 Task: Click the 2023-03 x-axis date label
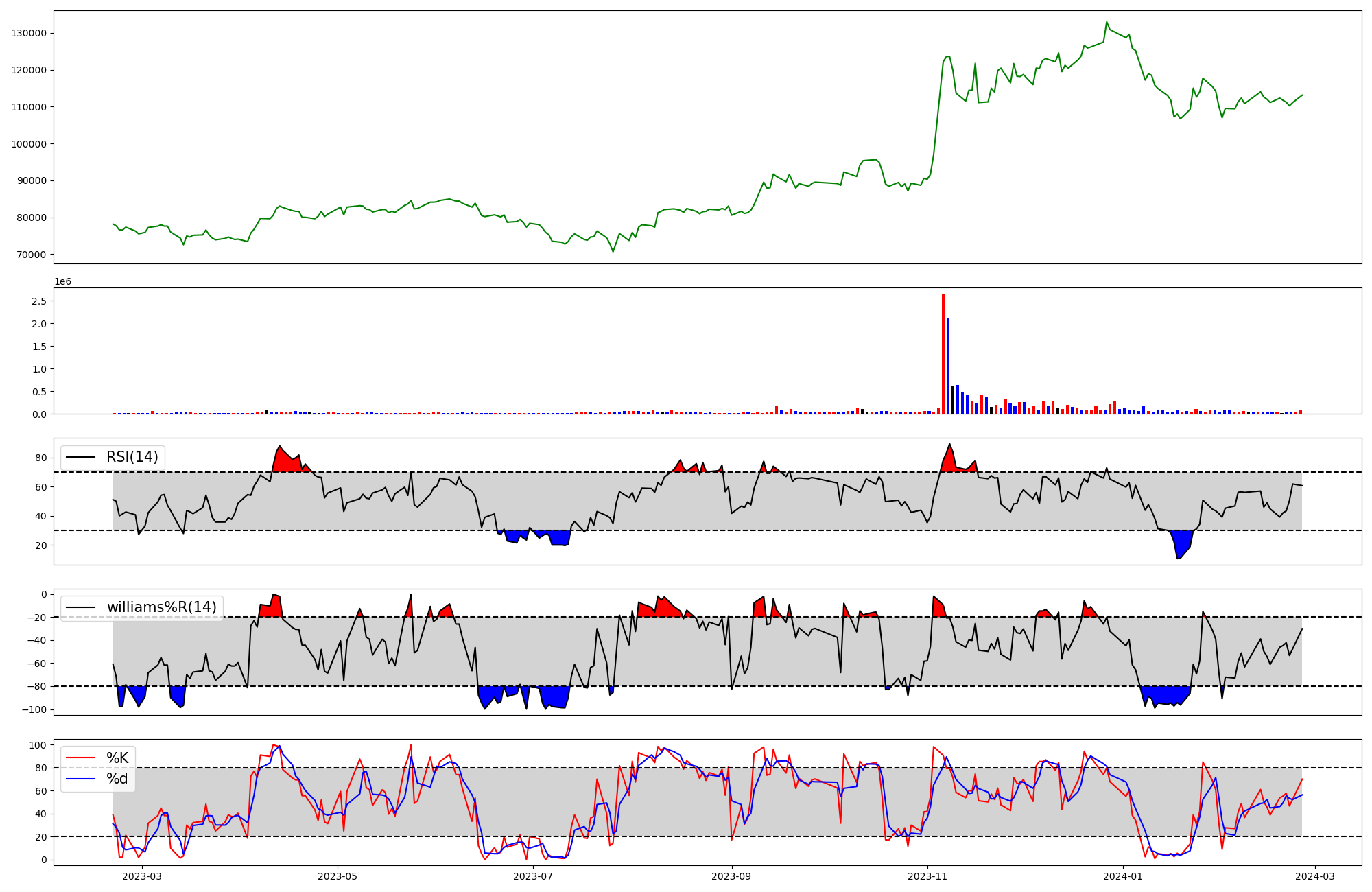click(143, 876)
